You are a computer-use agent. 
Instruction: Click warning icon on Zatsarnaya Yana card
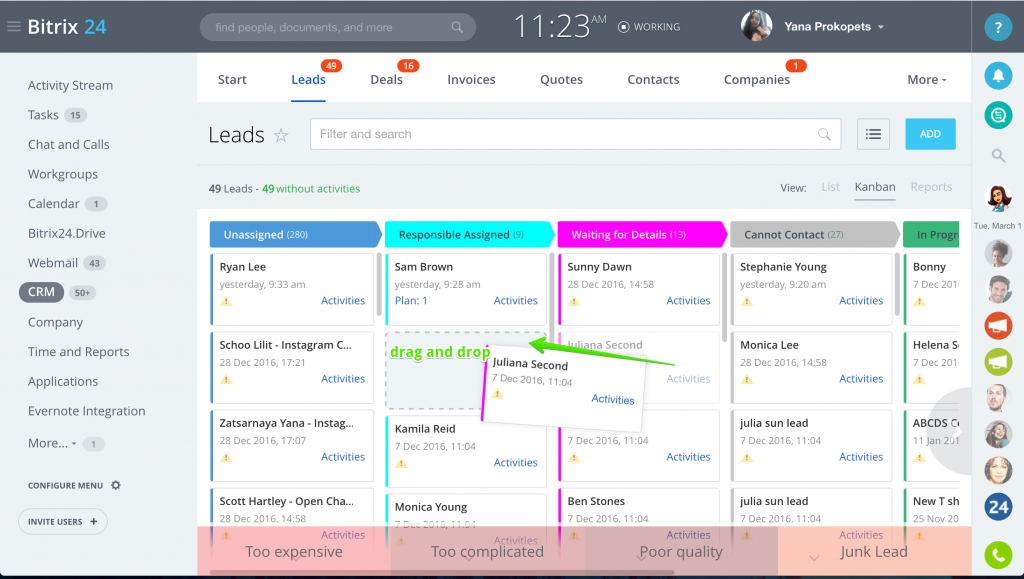tap(226, 458)
